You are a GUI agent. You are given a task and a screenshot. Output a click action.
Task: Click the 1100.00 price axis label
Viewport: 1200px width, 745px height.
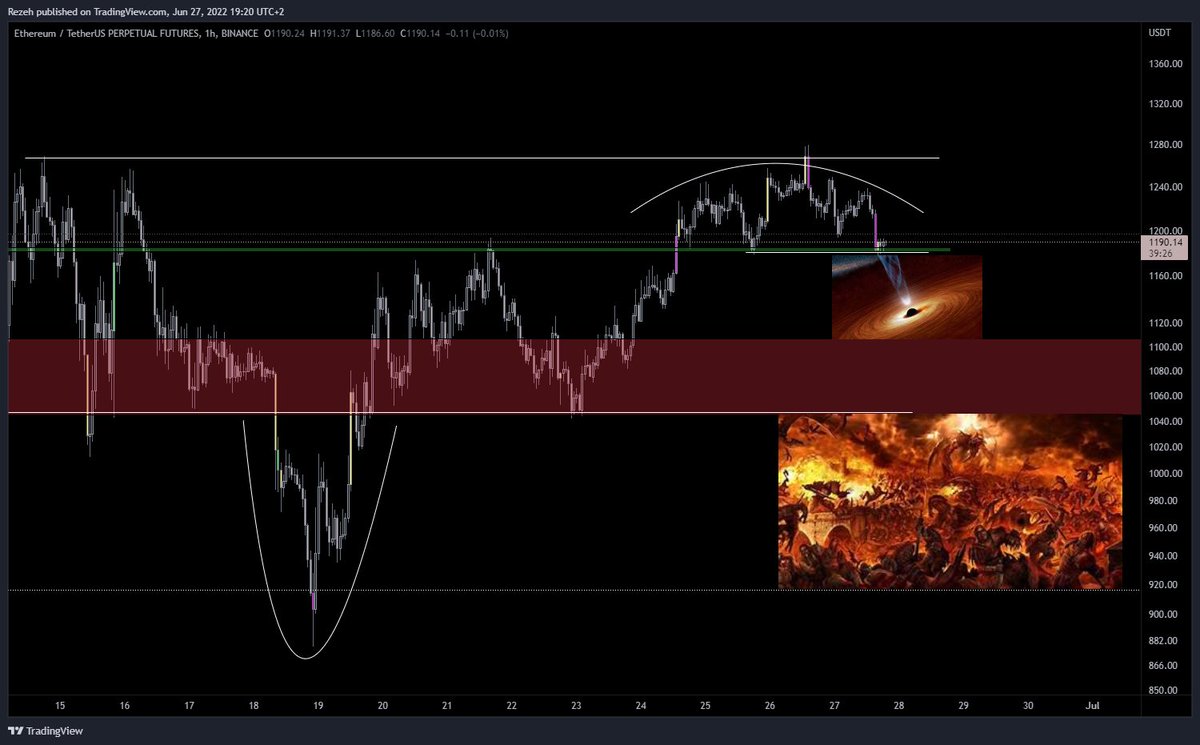(x=1166, y=347)
